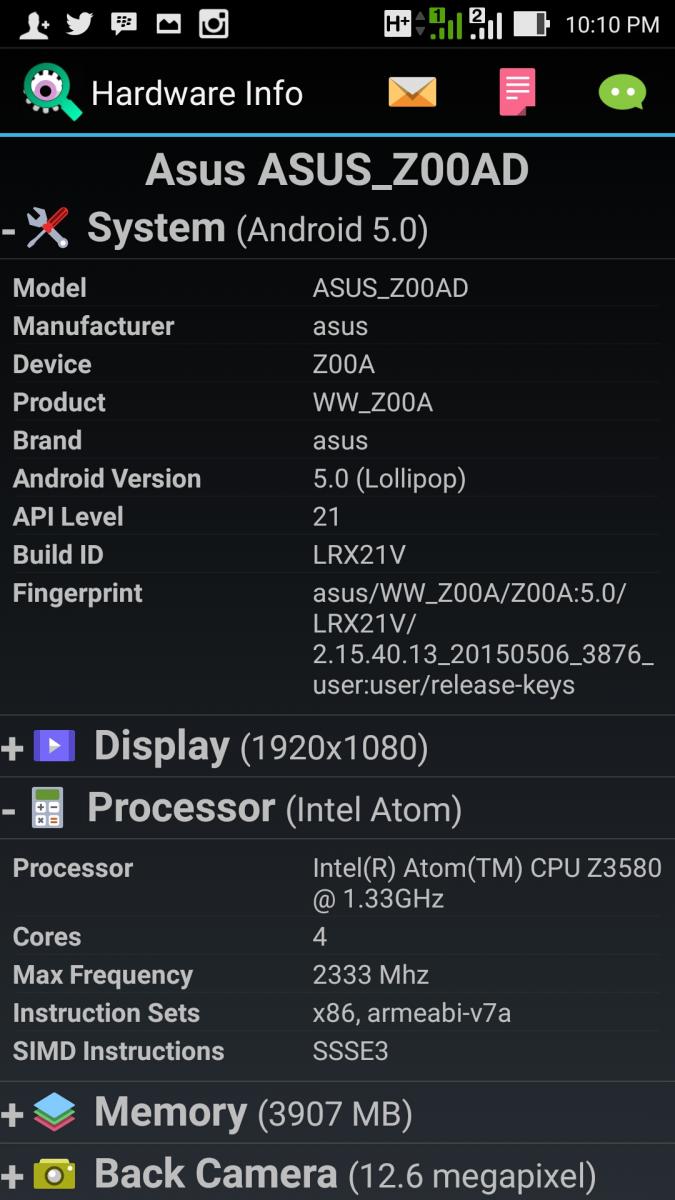The height and width of the screenshot is (1200, 675).
Task: Tap the Back Camera icon
Action: 54,1174
